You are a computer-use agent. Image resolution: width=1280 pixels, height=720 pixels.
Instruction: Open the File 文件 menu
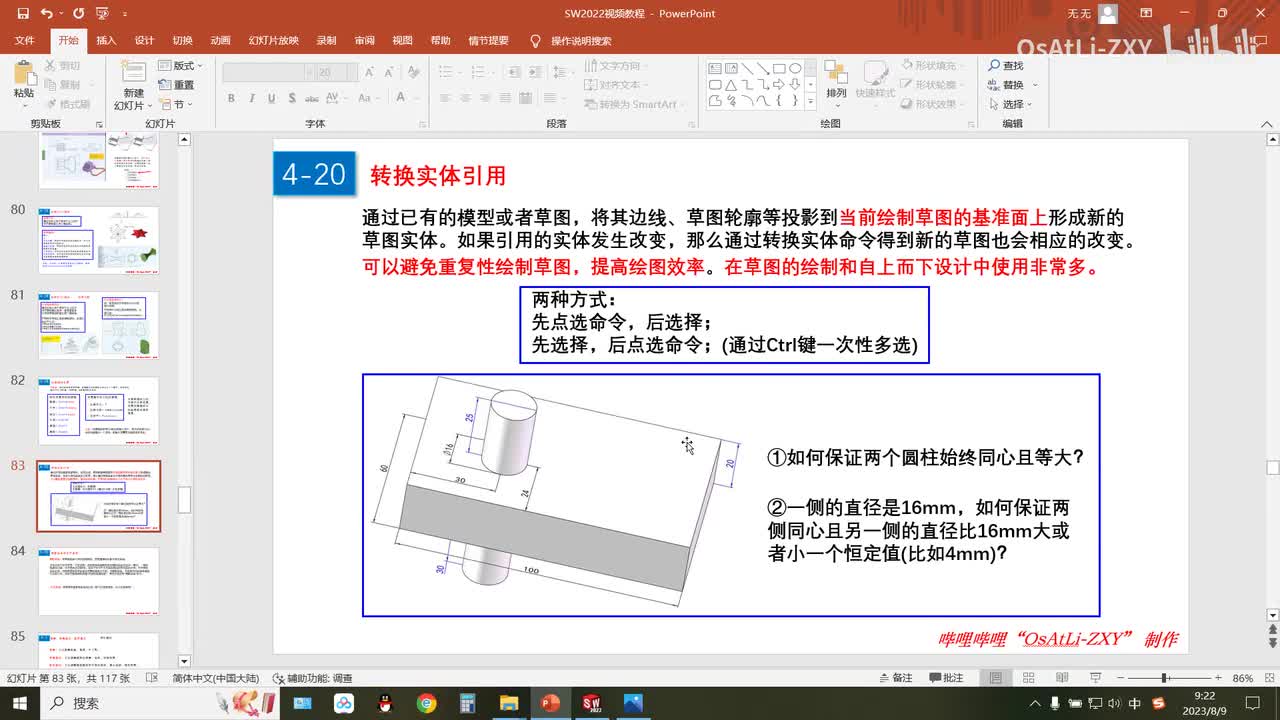tap(24, 41)
